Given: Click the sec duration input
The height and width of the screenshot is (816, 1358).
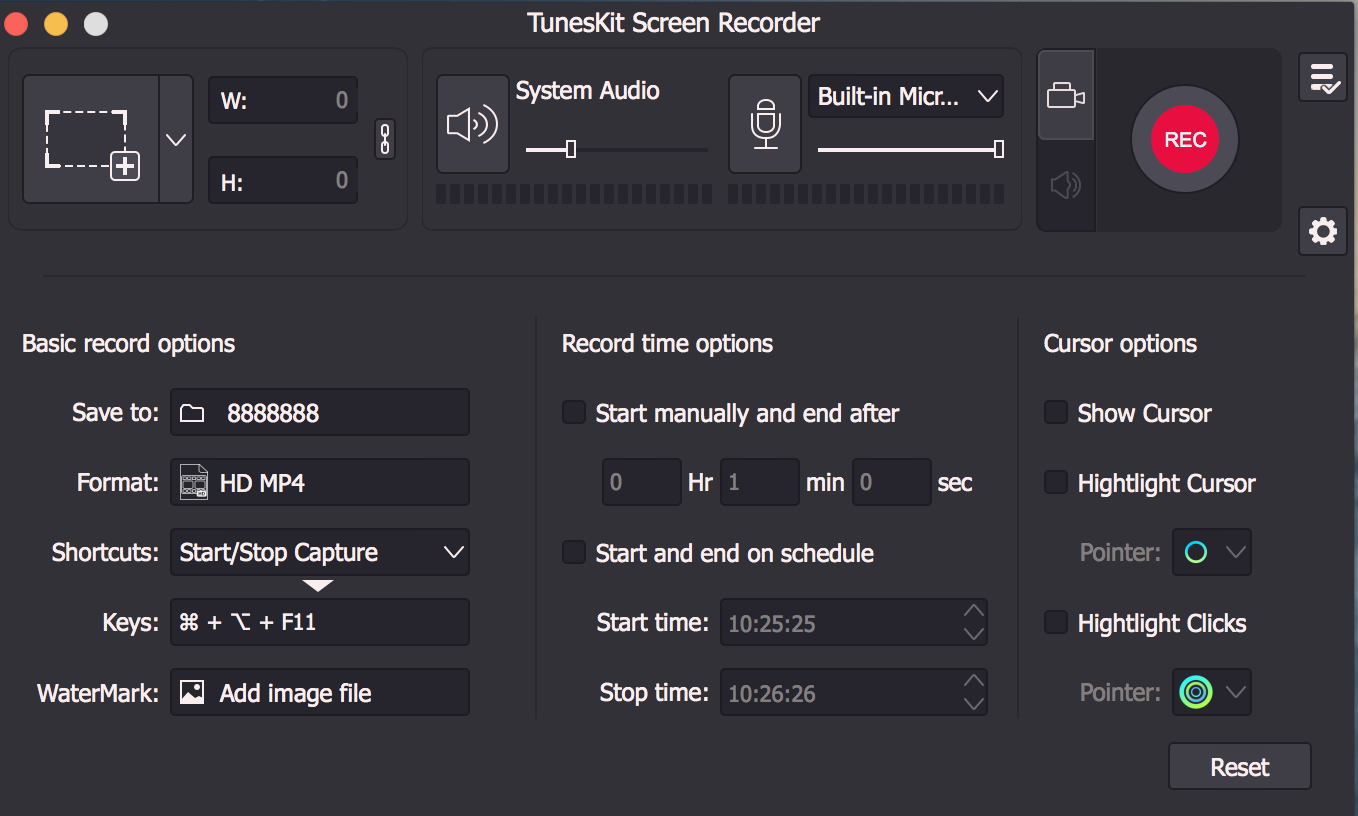Looking at the screenshot, I should click(892, 482).
